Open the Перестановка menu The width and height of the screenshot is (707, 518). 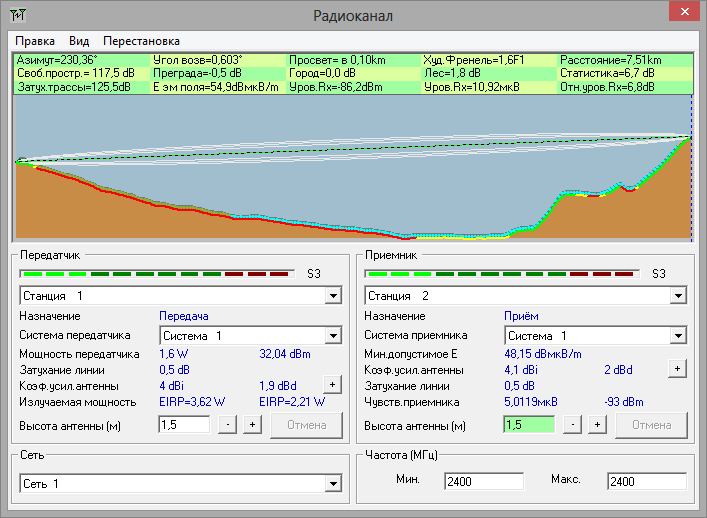click(141, 41)
